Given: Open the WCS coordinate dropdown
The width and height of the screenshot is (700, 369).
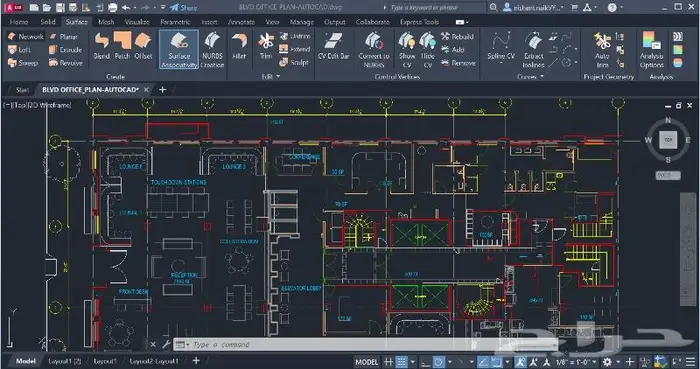Looking at the screenshot, I should pos(668,175).
